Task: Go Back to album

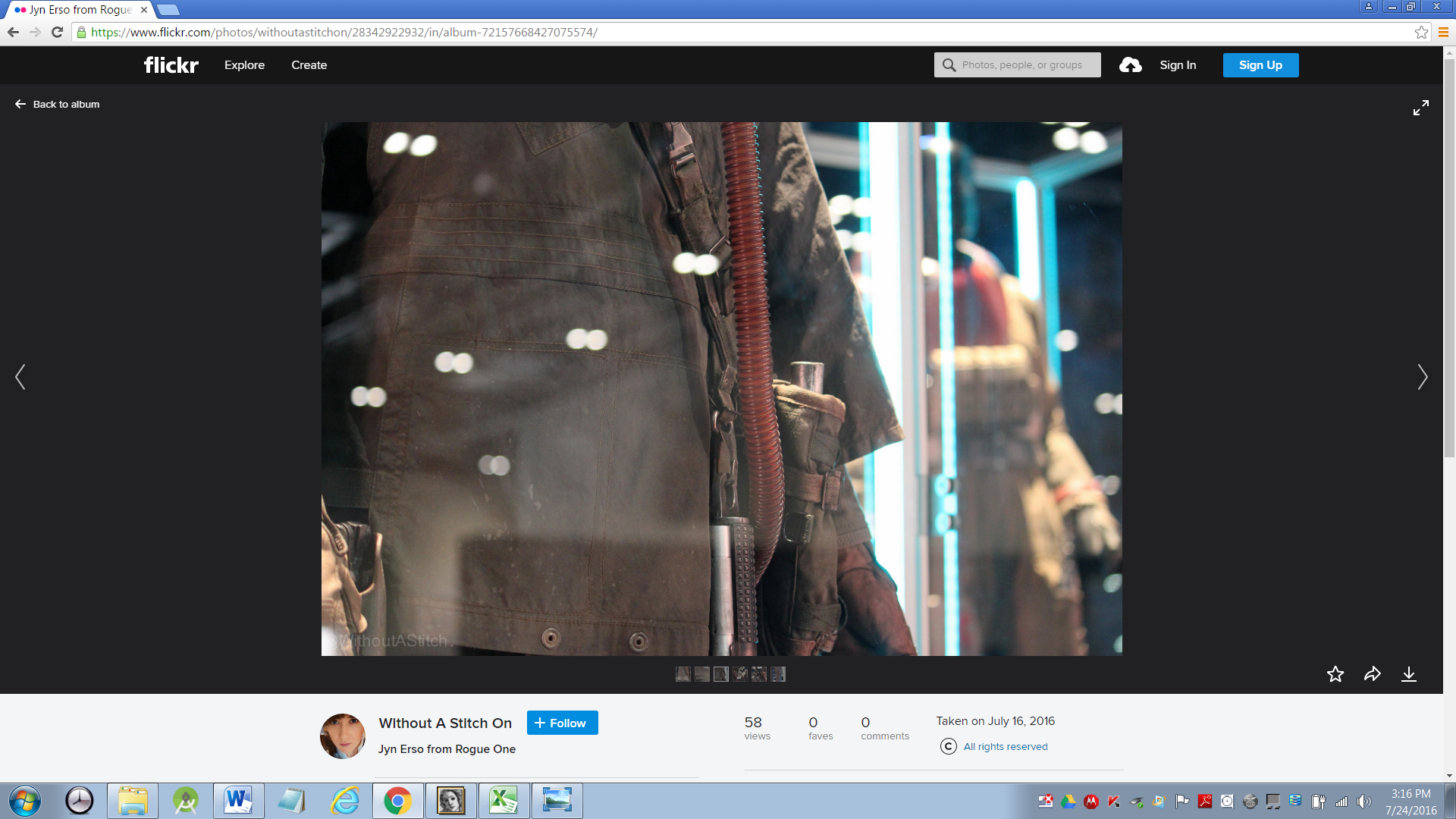Action: click(57, 105)
